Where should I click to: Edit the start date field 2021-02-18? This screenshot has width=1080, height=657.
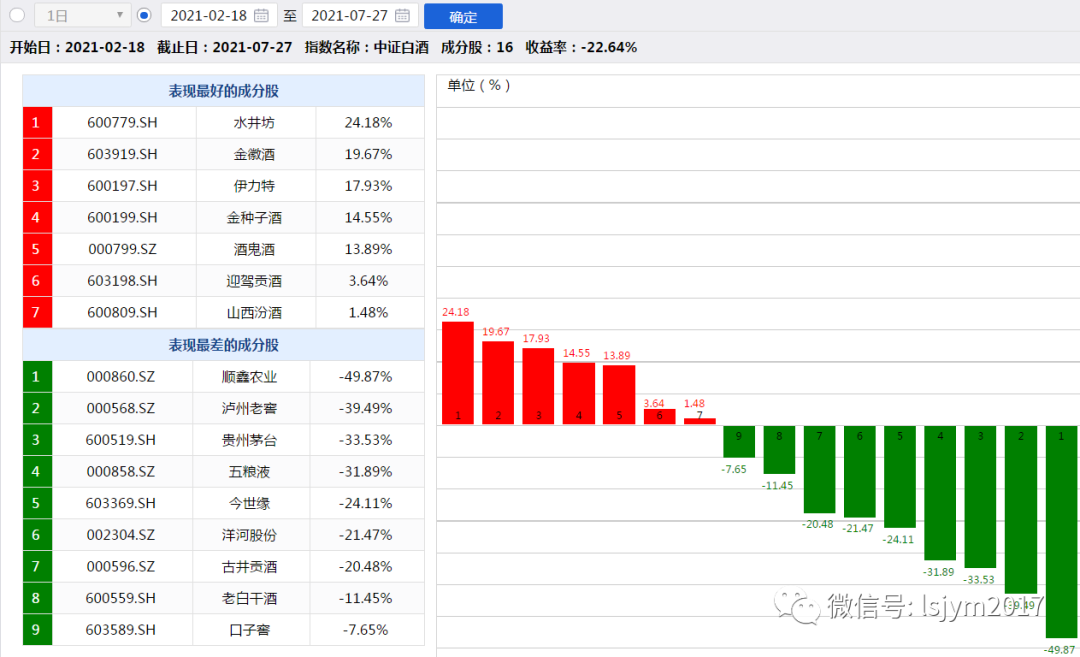pos(219,15)
